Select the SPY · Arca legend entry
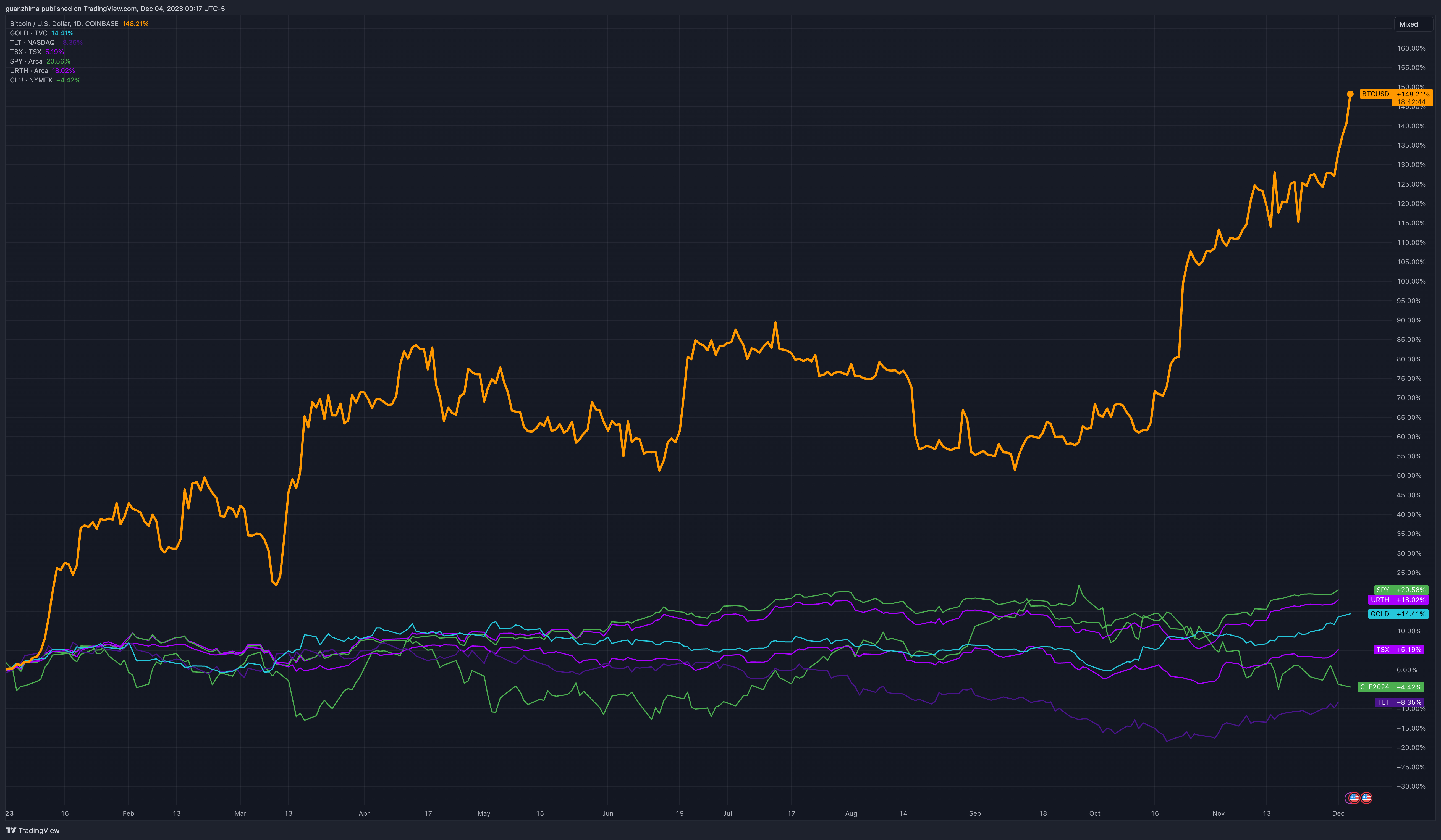1441x840 pixels. coord(40,61)
